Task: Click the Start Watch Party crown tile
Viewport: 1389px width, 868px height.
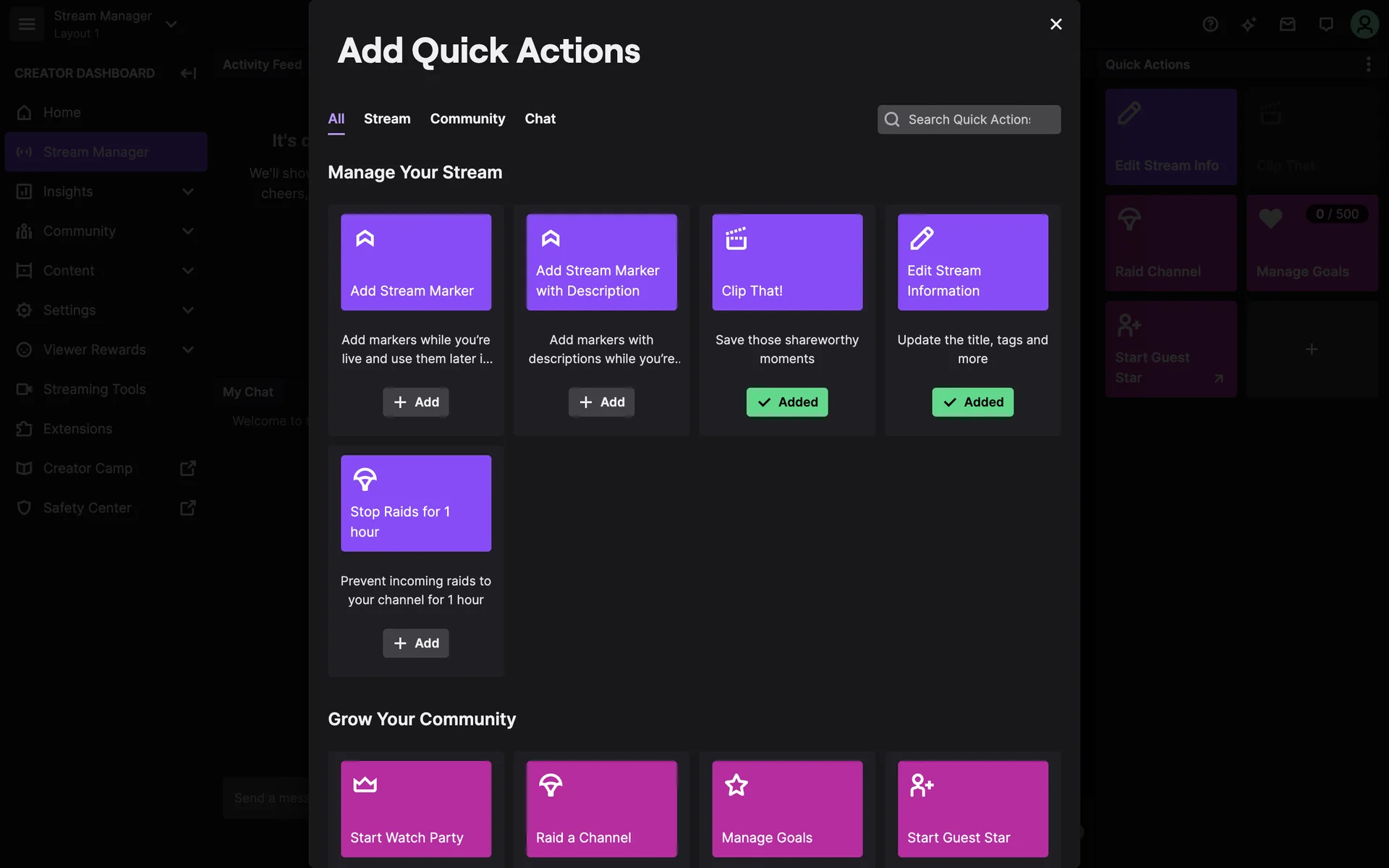Action: click(416, 809)
